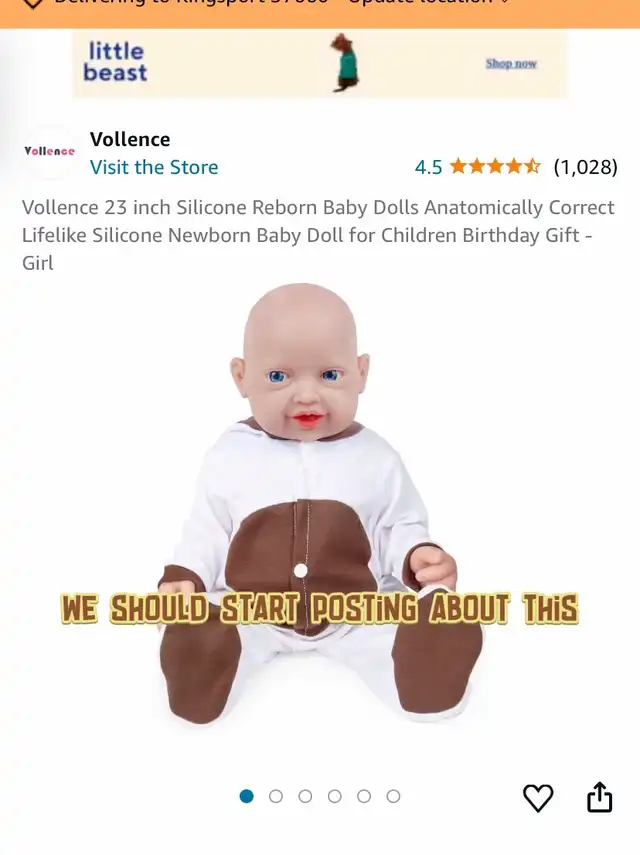The width and height of the screenshot is (640, 855).
Task: Switch to the third carousel image dot
Action: pos(305,796)
